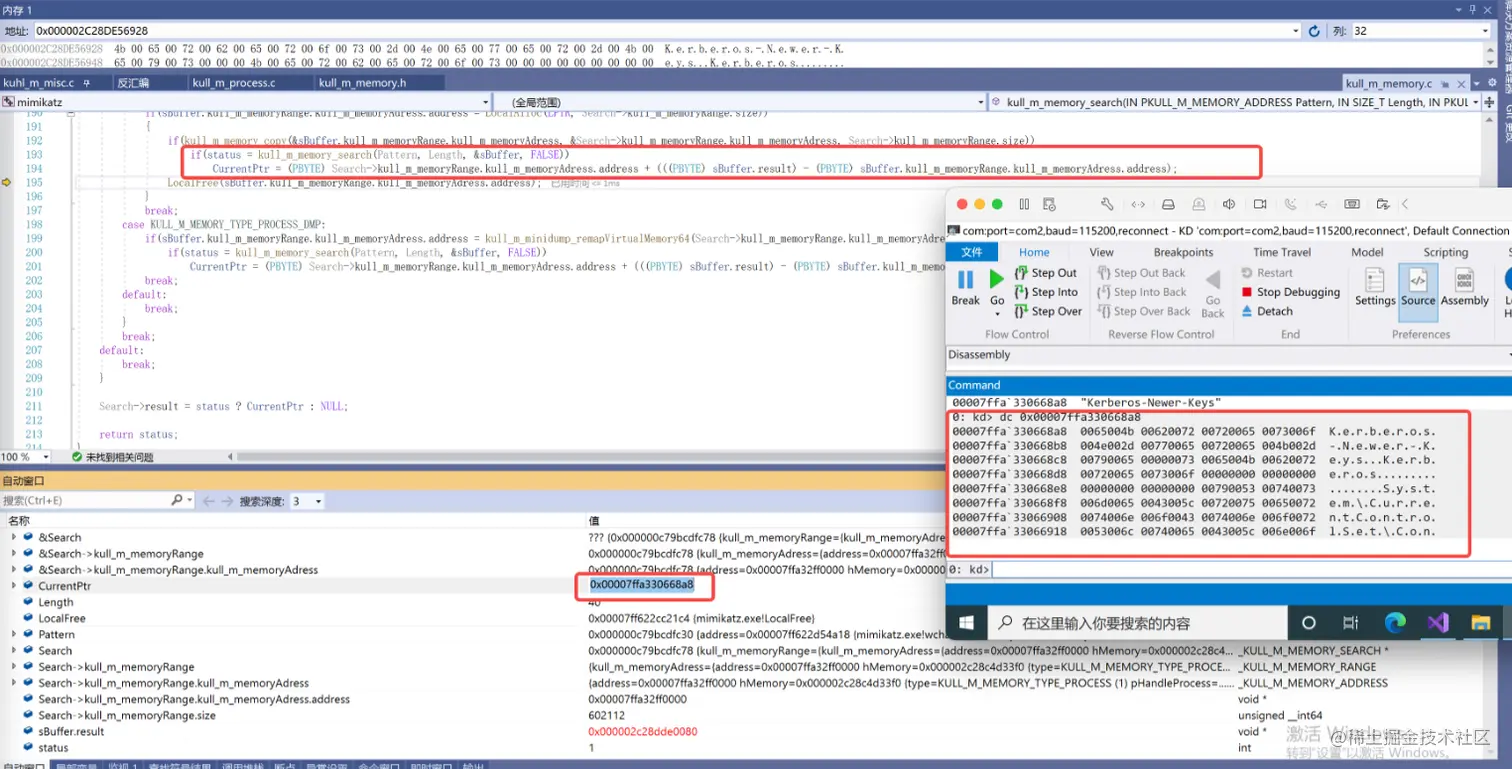The height and width of the screenshot is (769, 1512).
Task: Click Step Over in Flow Control
Action: point(1048,311)
